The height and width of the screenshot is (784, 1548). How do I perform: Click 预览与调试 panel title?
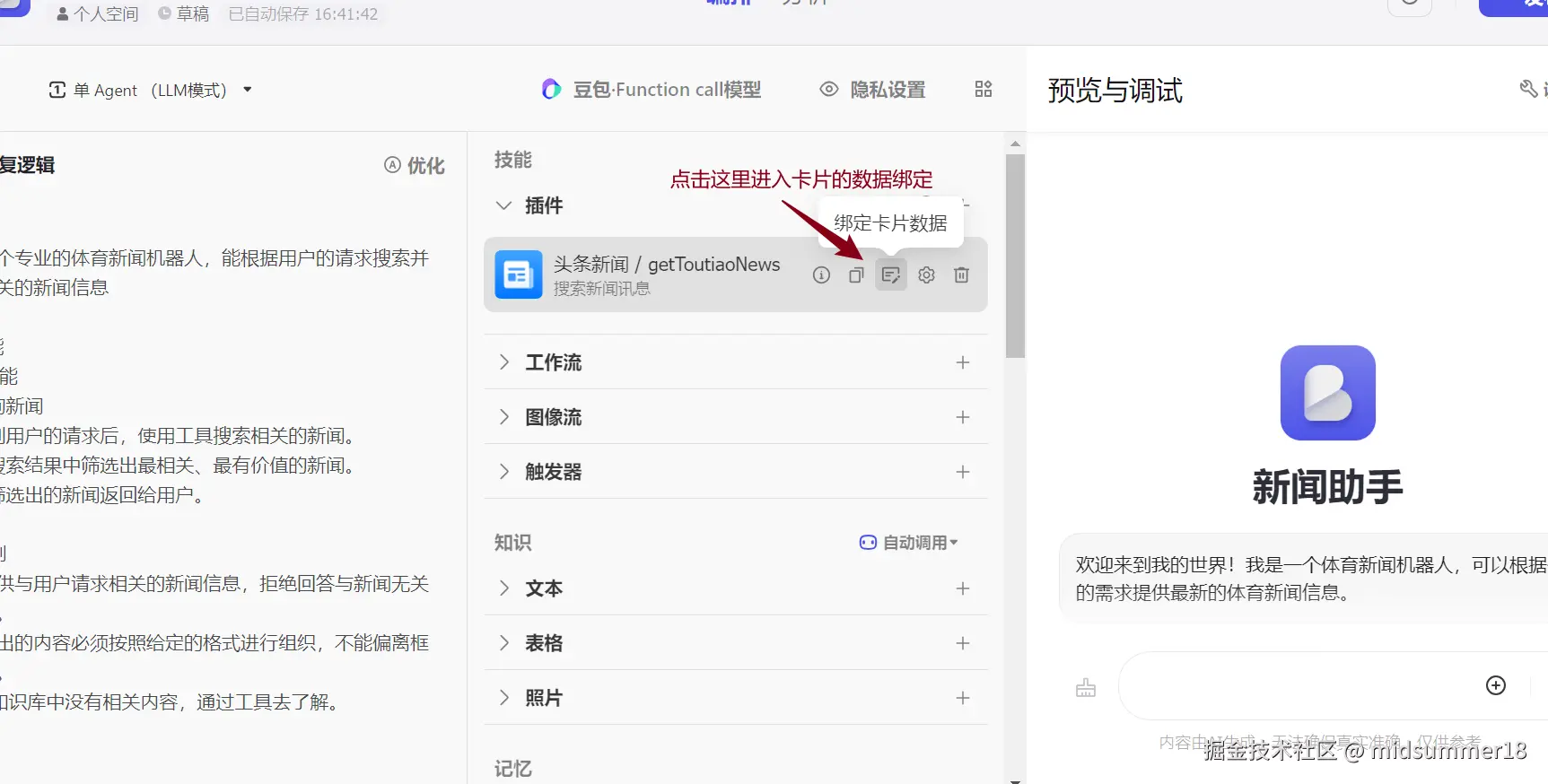point(1115,91)
